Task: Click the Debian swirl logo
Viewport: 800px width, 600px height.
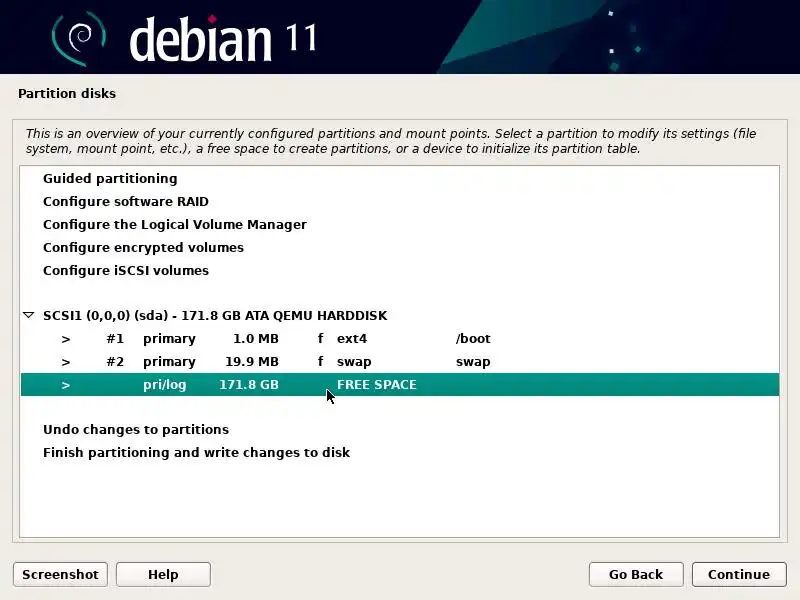Action: (79, 39)
